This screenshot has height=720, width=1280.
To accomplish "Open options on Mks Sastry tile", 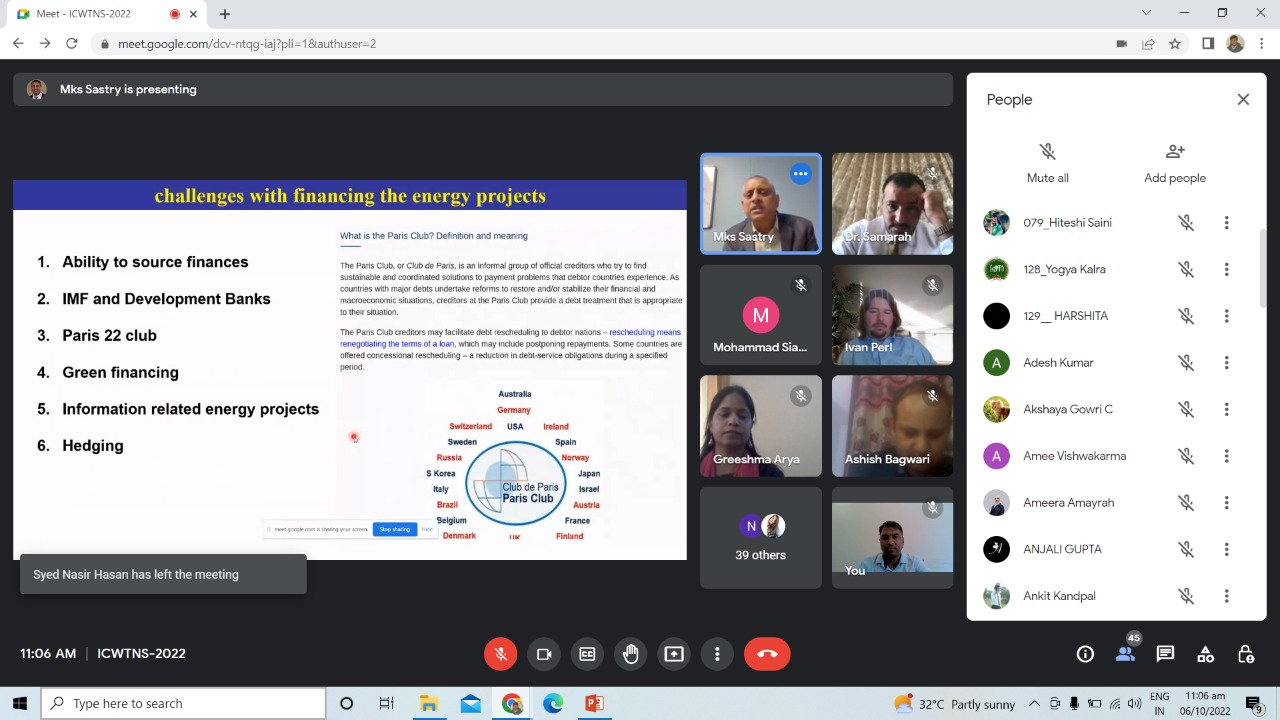I will [x=800, y=174].
